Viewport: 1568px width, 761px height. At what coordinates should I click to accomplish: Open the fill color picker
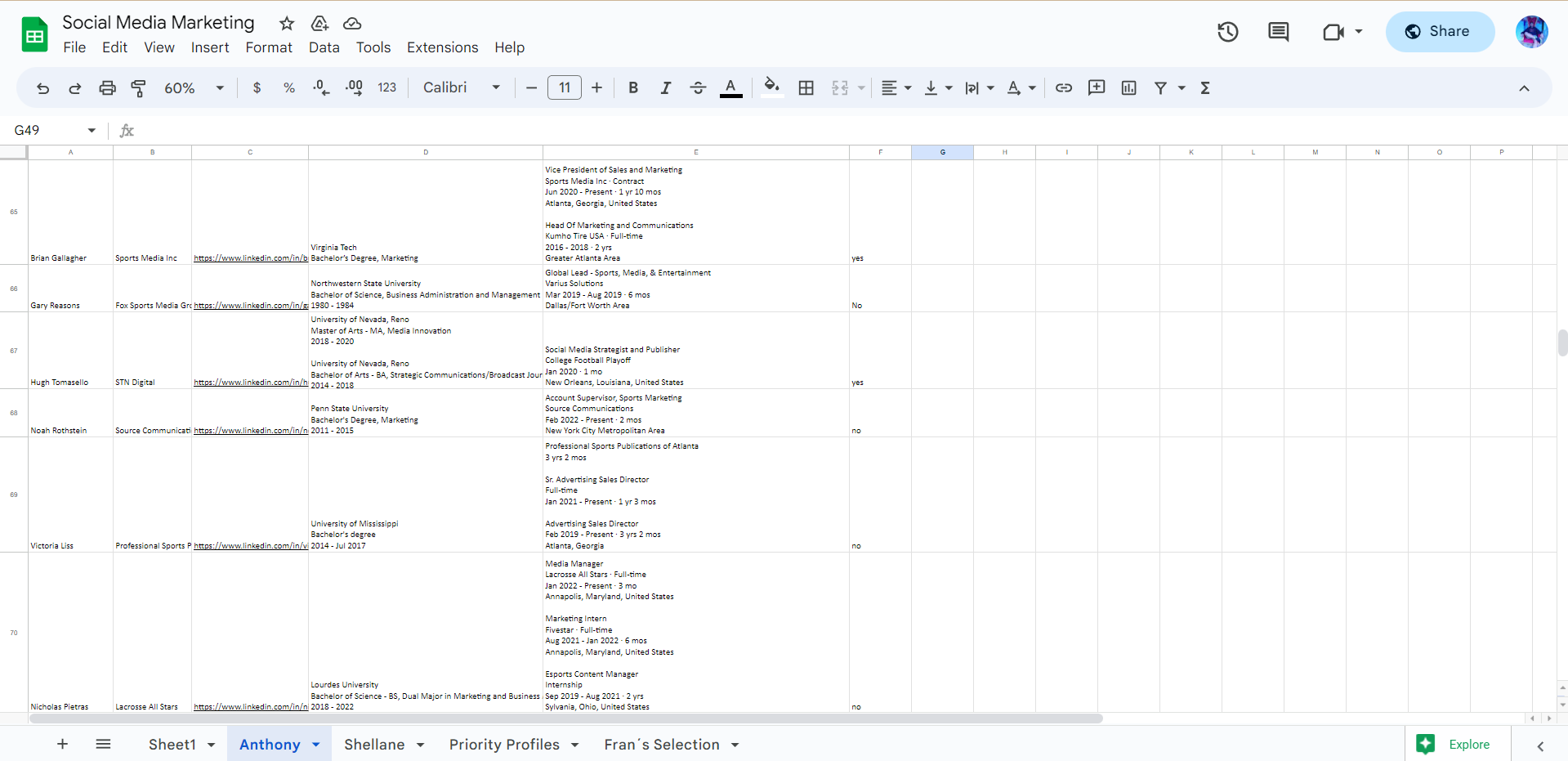coord(772,87)
